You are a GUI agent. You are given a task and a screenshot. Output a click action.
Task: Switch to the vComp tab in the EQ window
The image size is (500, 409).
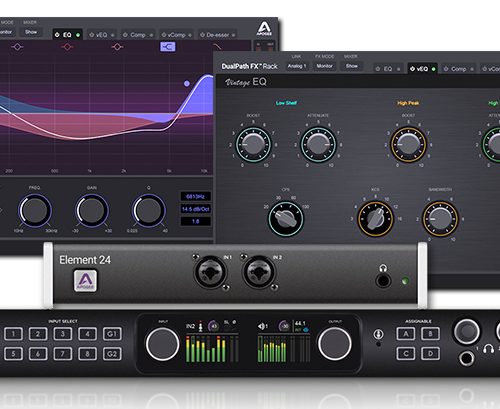(x=176, y=35)
